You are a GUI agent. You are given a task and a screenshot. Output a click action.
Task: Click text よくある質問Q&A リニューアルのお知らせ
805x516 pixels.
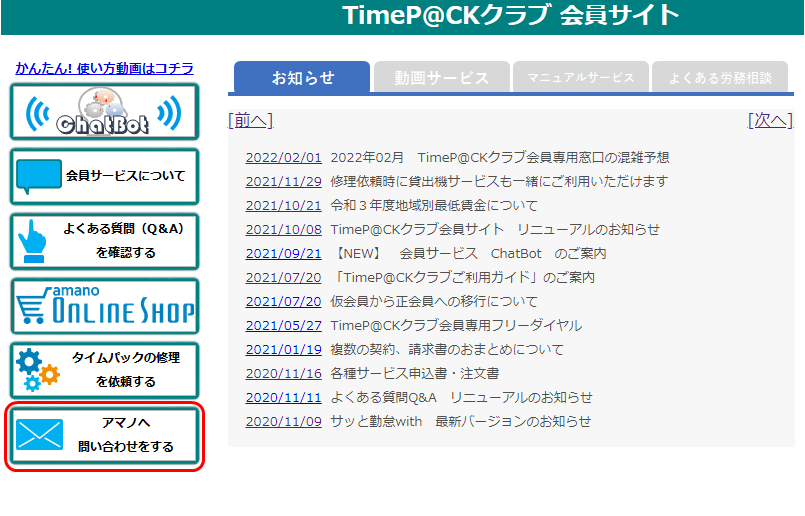coord(461,398)
